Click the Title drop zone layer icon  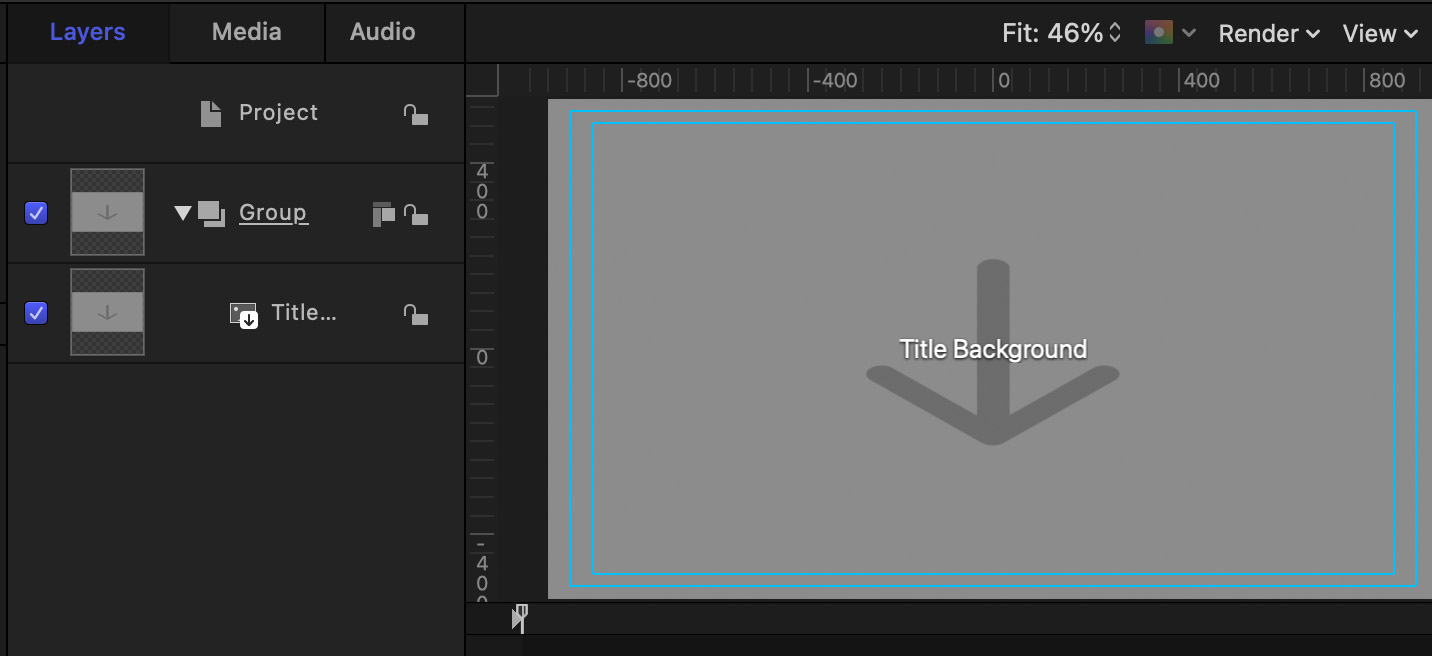244,315
